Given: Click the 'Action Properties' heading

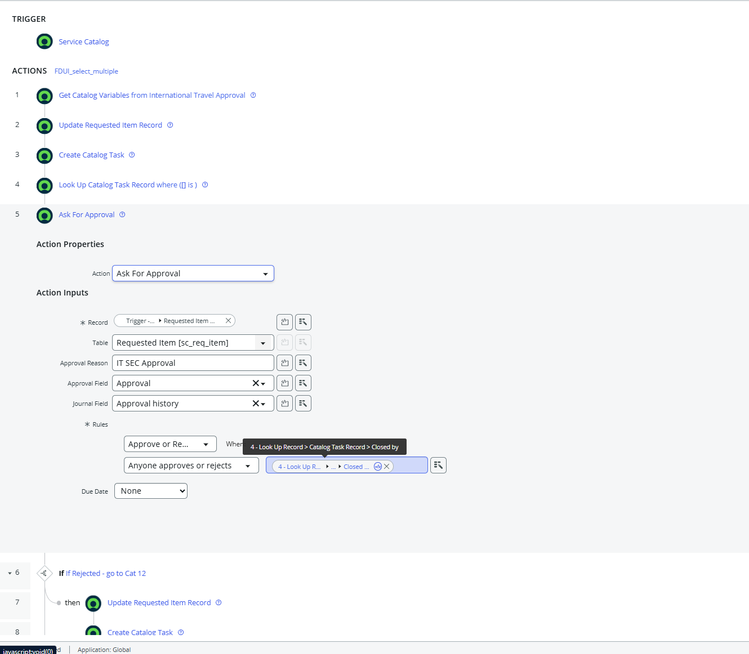Looking at the screenshot, I should pos(70,244).
